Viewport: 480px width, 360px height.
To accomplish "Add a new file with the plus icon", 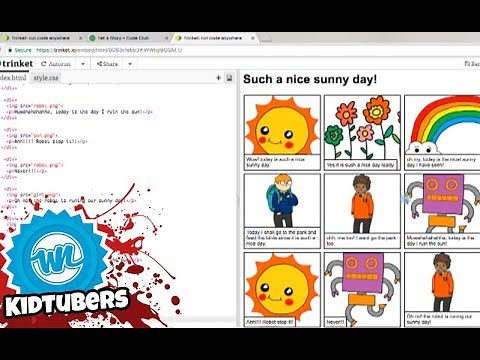I will click(218, 78).
